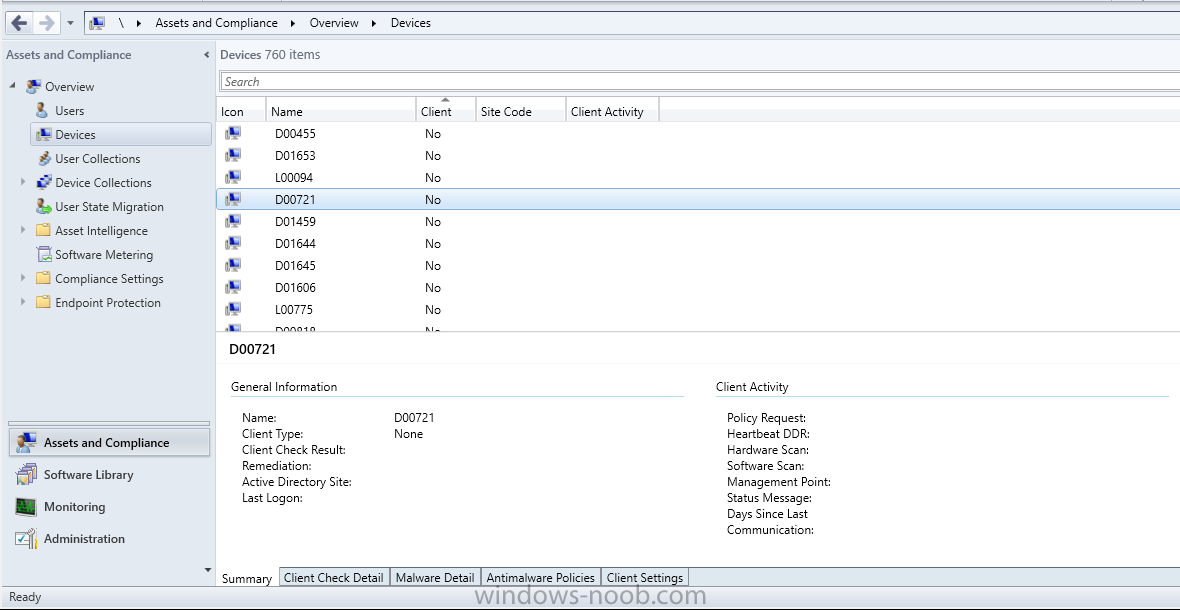Image resolution: width=1180 pixels, height=610 pixels.
Task: Open dropdown arrow after Overview breadcrumb
Action: click(374, 23)
